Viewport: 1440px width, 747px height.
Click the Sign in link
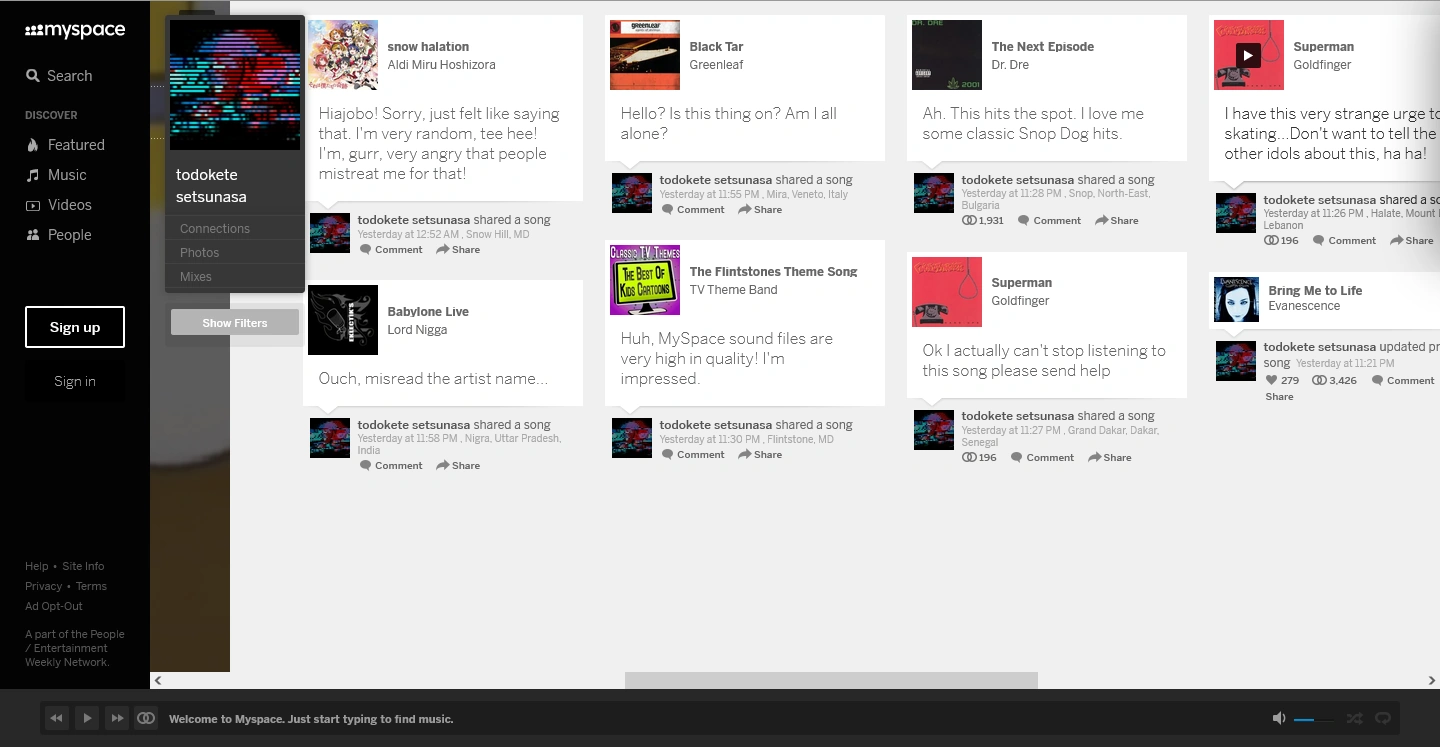(x=75, y=381)
